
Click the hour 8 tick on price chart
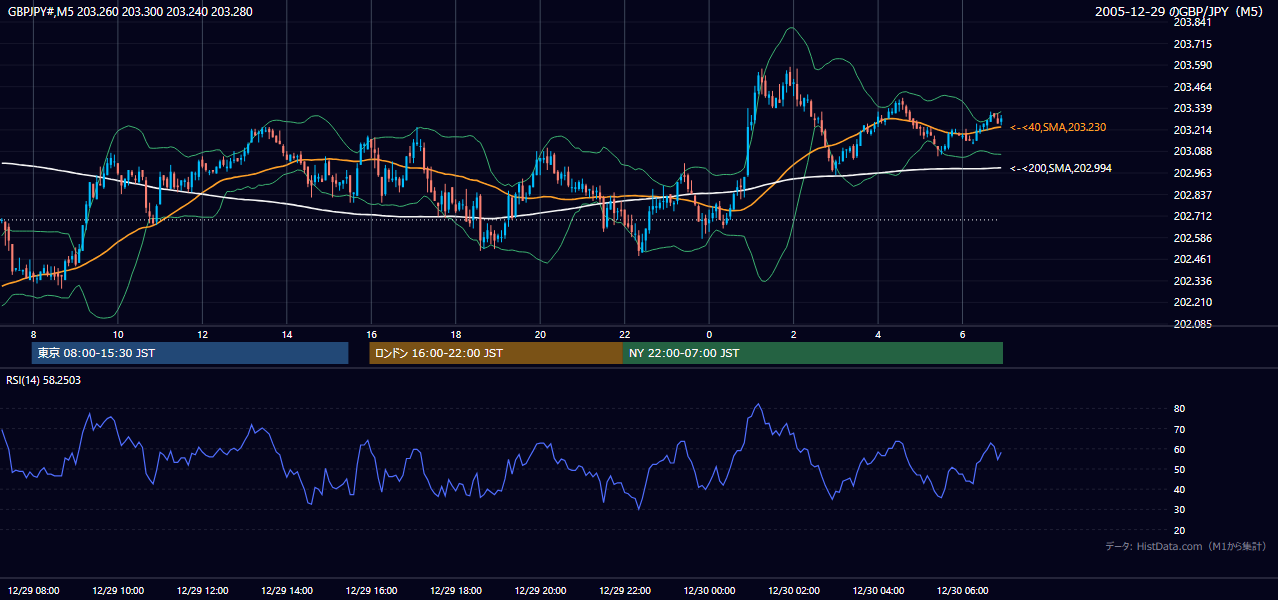(33, 334)
